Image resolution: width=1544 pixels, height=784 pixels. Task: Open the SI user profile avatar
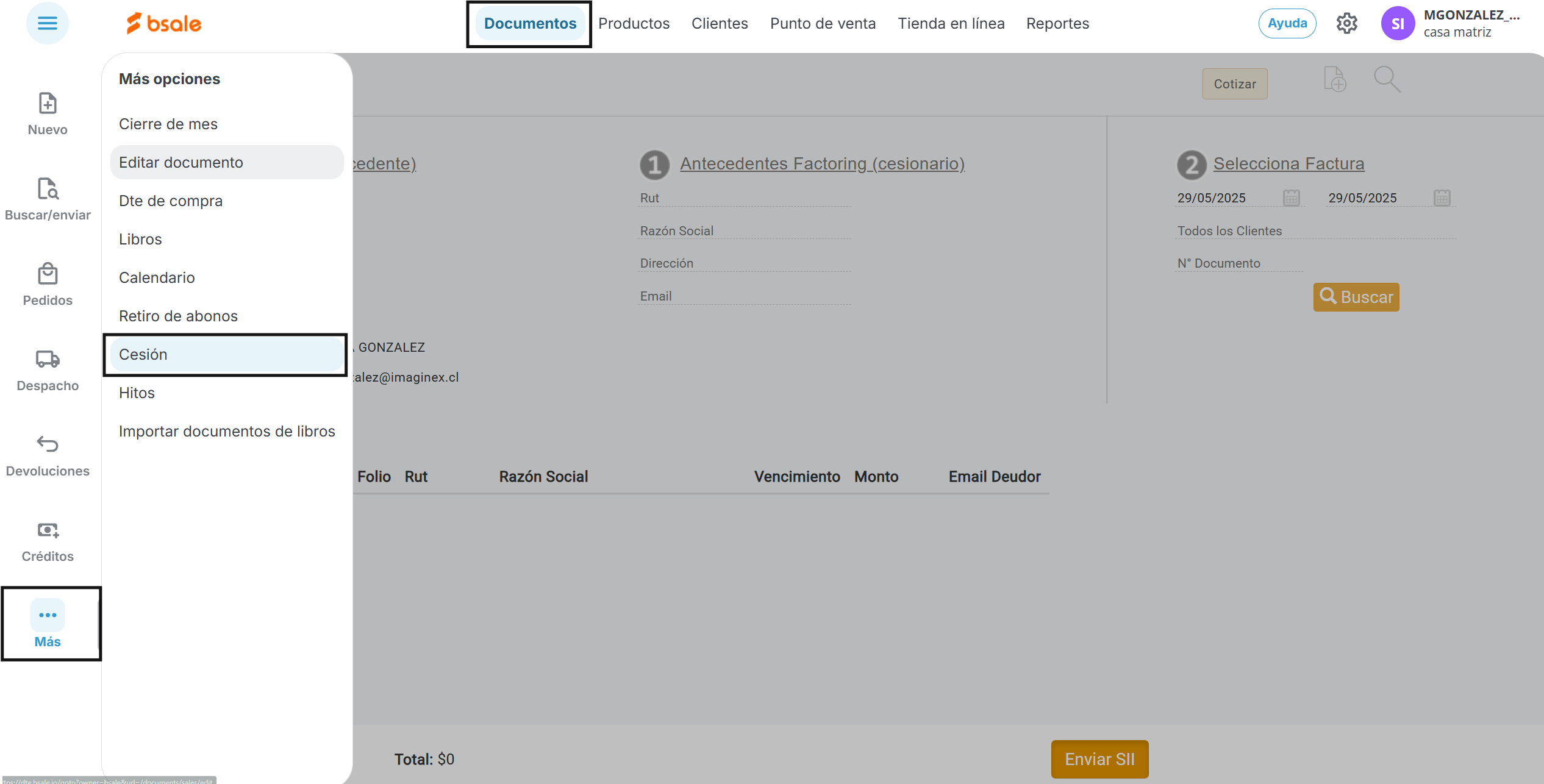1397,24
